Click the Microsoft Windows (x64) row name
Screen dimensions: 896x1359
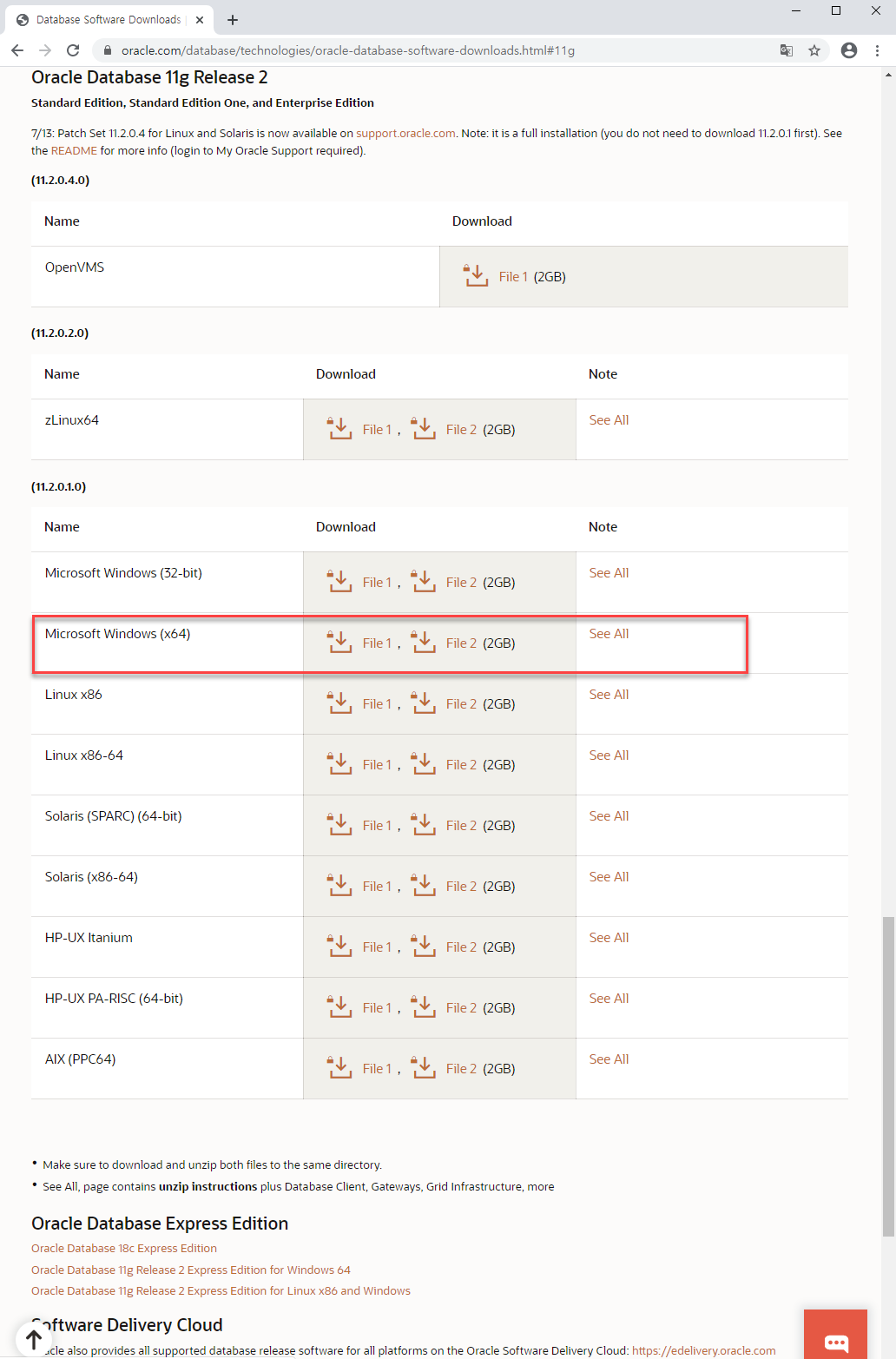pyautogui.click(x=118, y=634)
